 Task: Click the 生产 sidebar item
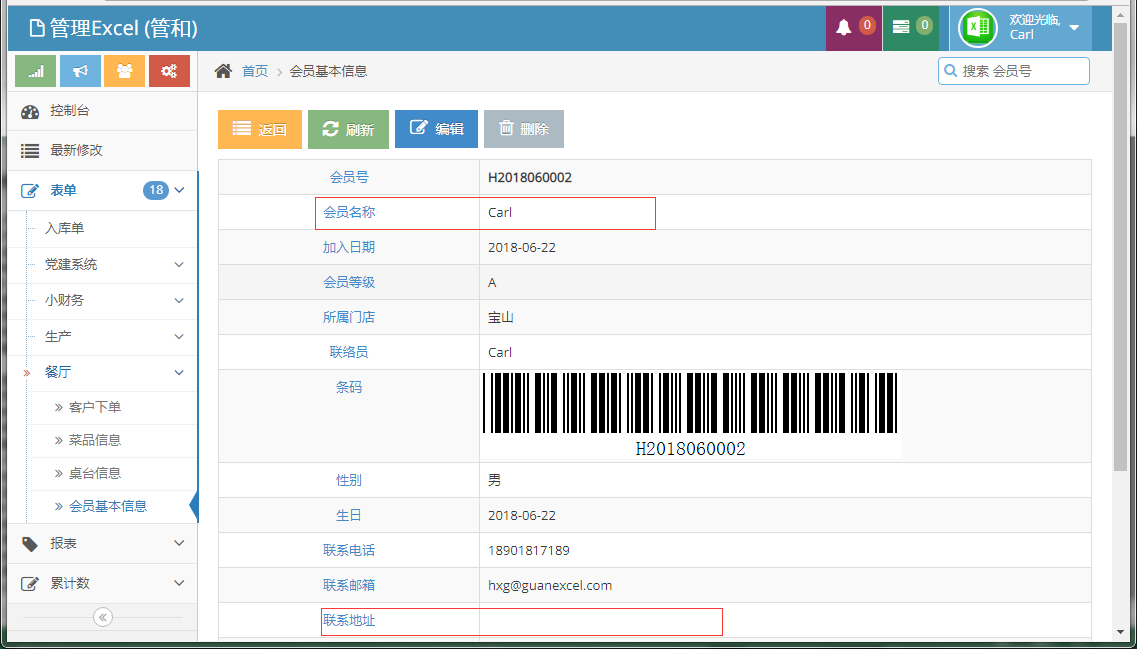pyautogui.click(x=58, y=336)
